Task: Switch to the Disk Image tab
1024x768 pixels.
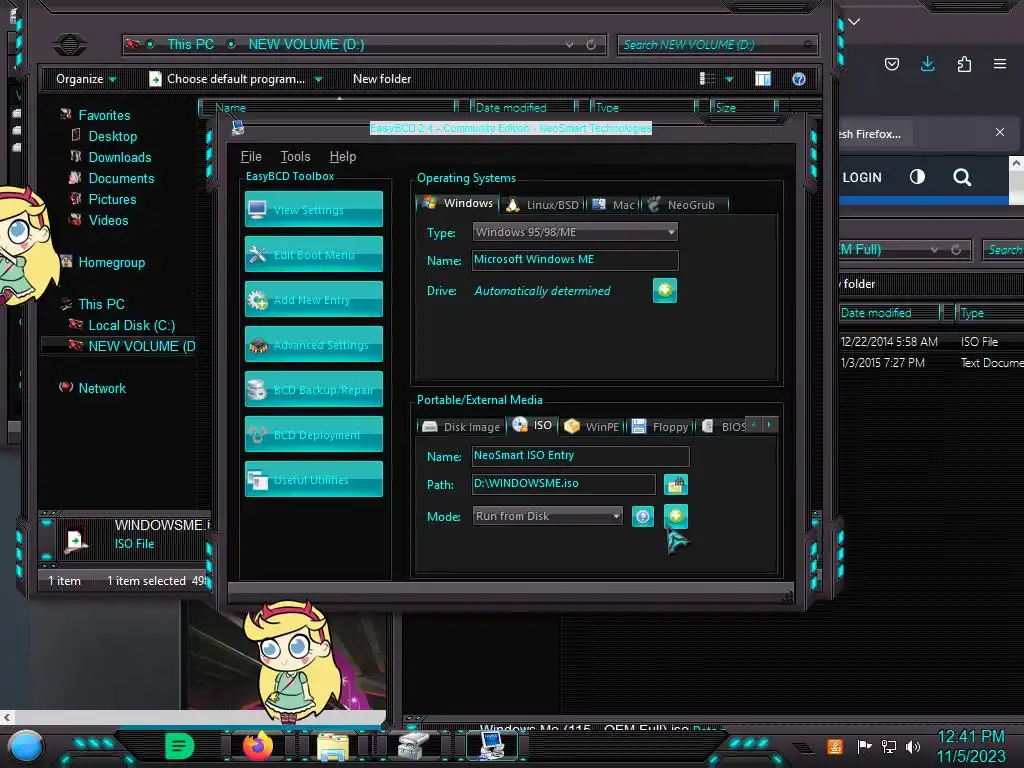Action: tap(462, 426)
